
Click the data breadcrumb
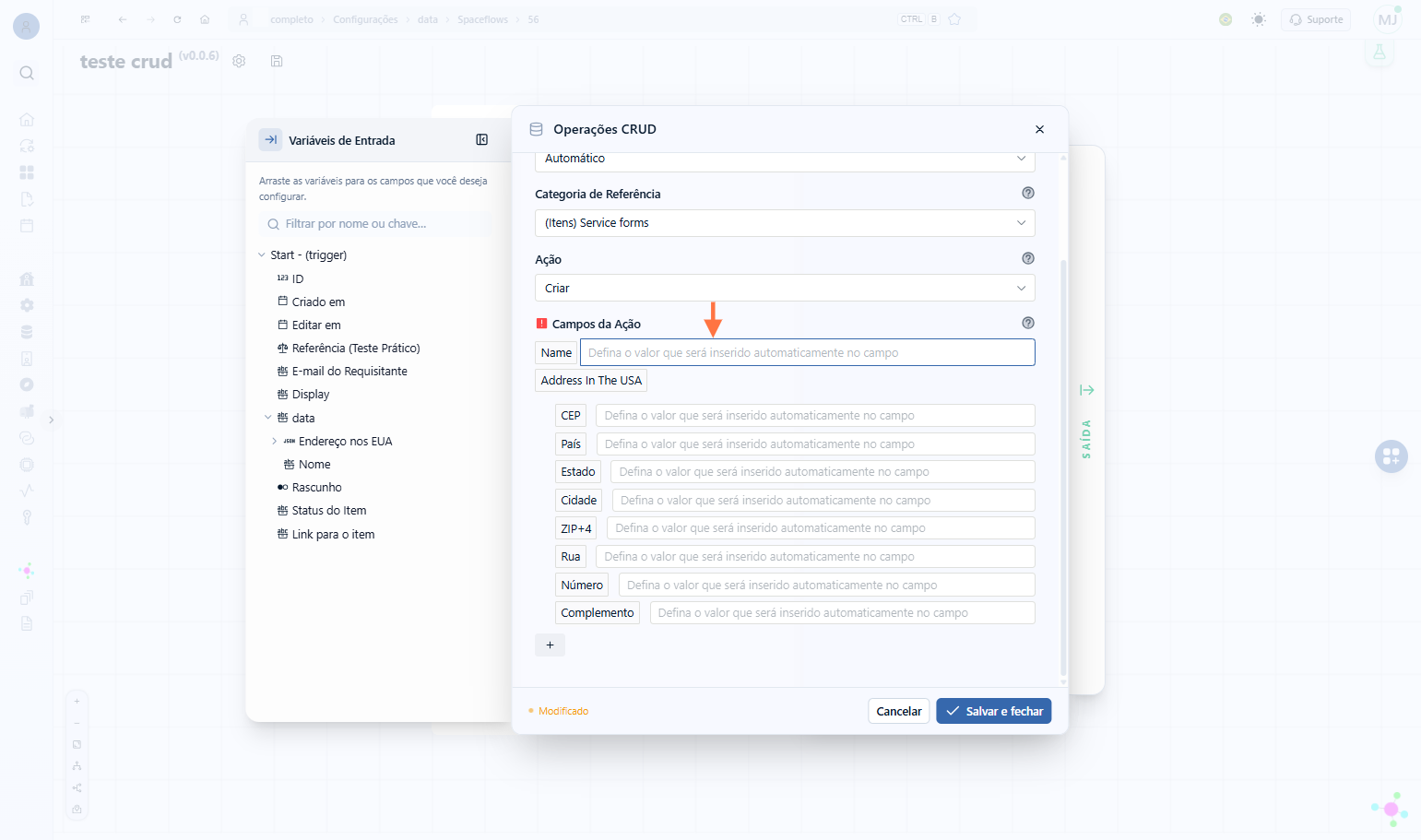tap(428, 19)
